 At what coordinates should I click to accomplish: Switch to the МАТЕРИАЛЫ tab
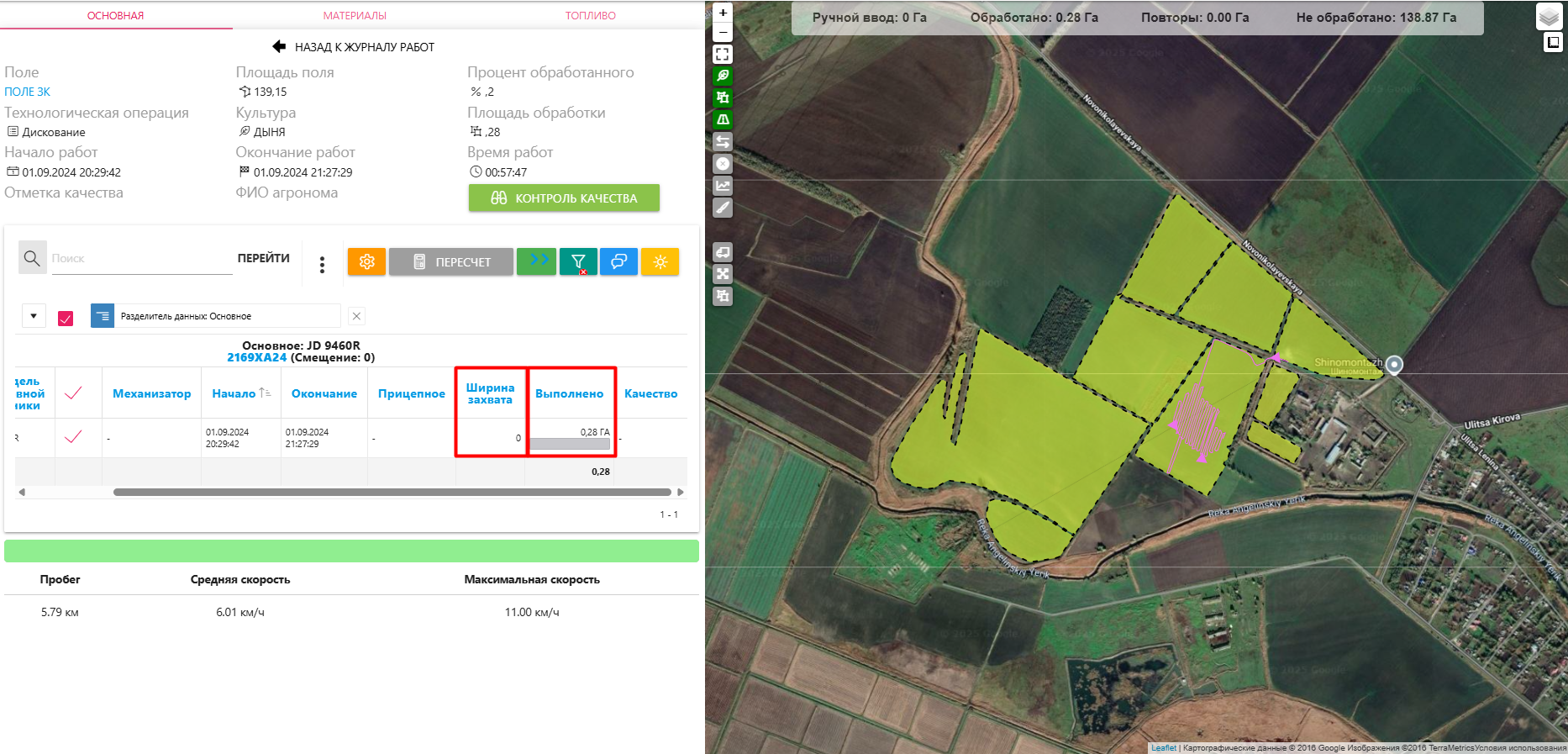click(355, 16)
